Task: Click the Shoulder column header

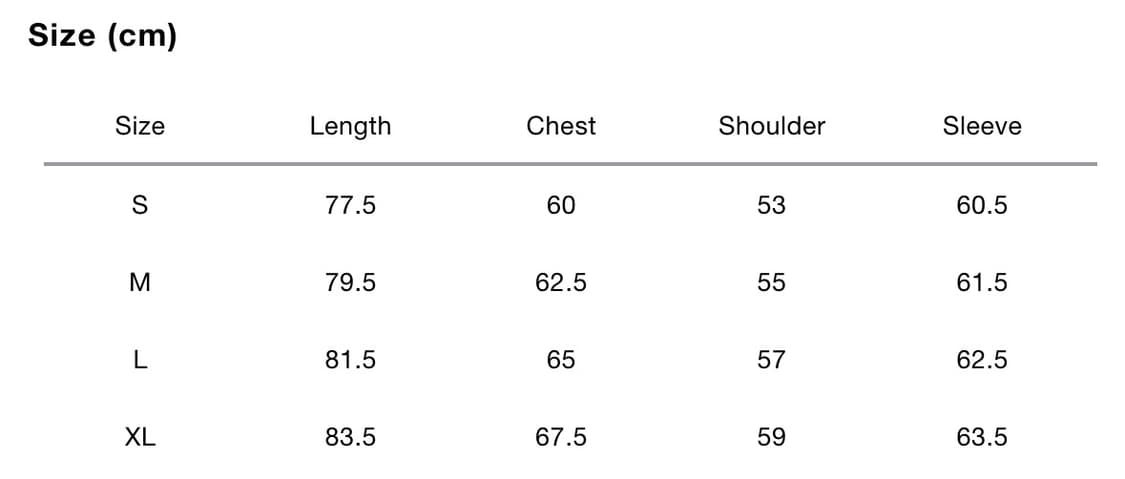Action: tap(772, 126)
